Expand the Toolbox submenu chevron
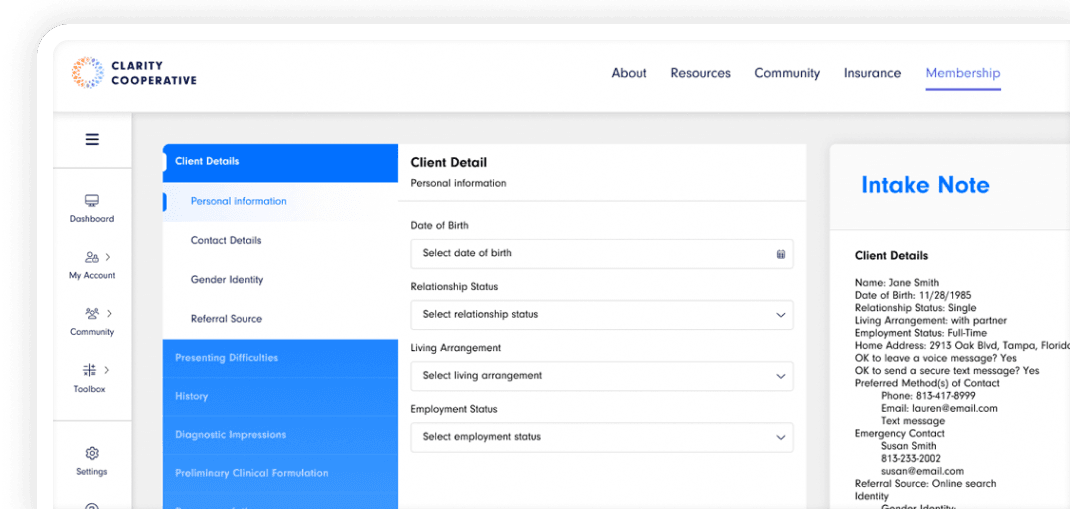Image resolution: width=1070 pixels, height=509 pixels. pyautogui.click(x=107, y=370)
